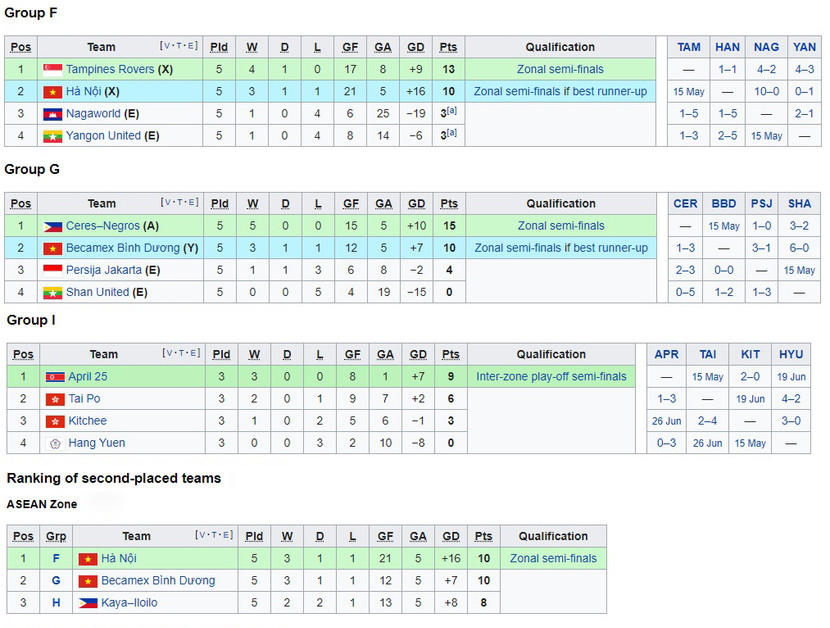Open the Persija Jakarta team link

pyautogui.click(x=104, y=270)
